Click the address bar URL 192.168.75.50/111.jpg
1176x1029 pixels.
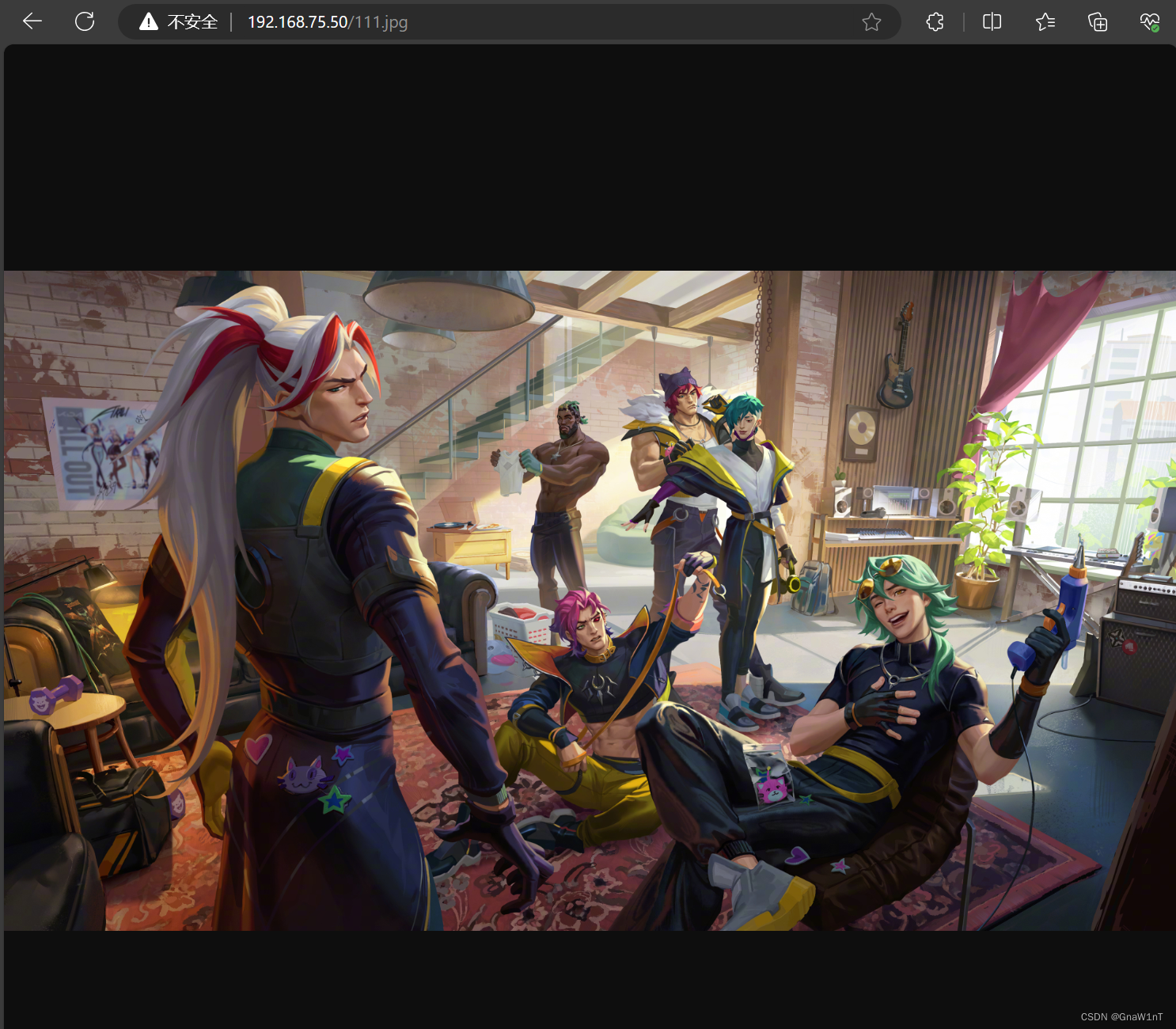tap(328, 22)
